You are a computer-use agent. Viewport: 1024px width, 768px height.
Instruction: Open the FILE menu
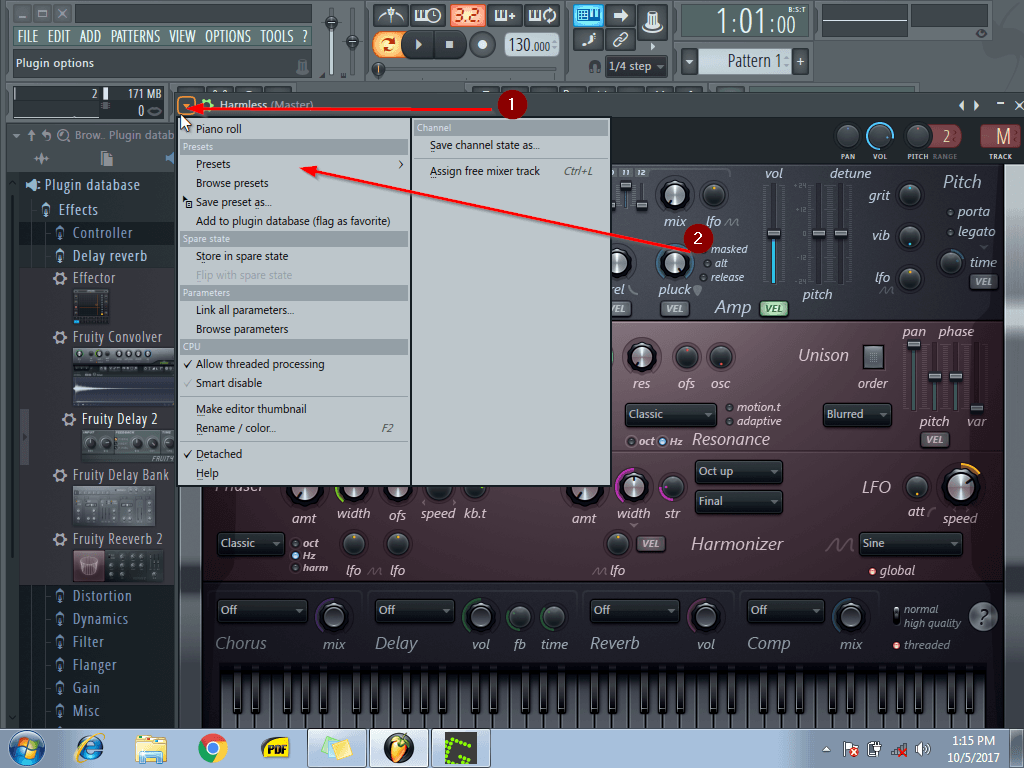[x=27, y=37]
